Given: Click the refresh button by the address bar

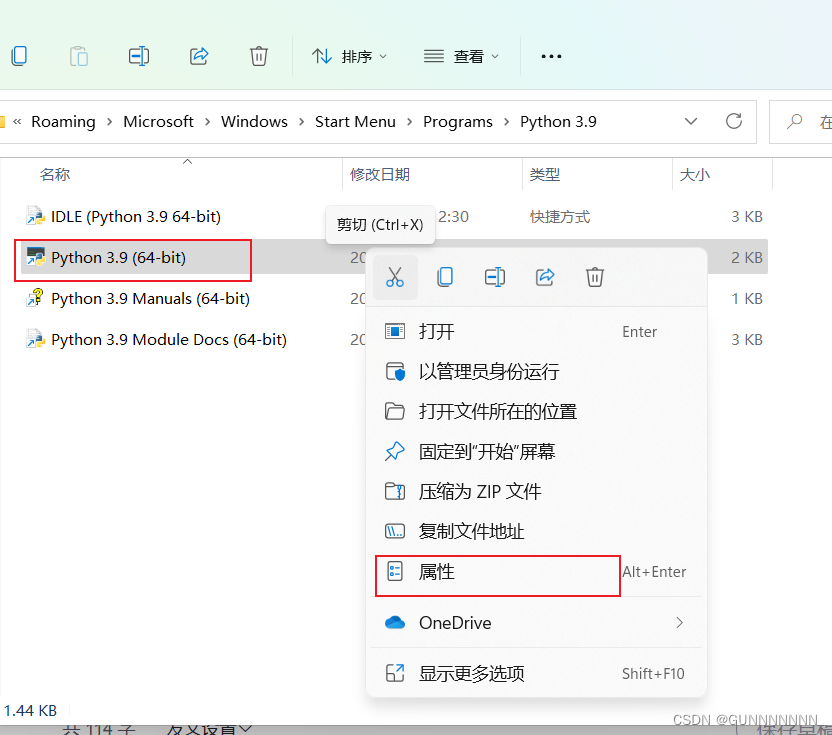Looking at the screenshot, I should pyautogui.click(x=734, y=122).
